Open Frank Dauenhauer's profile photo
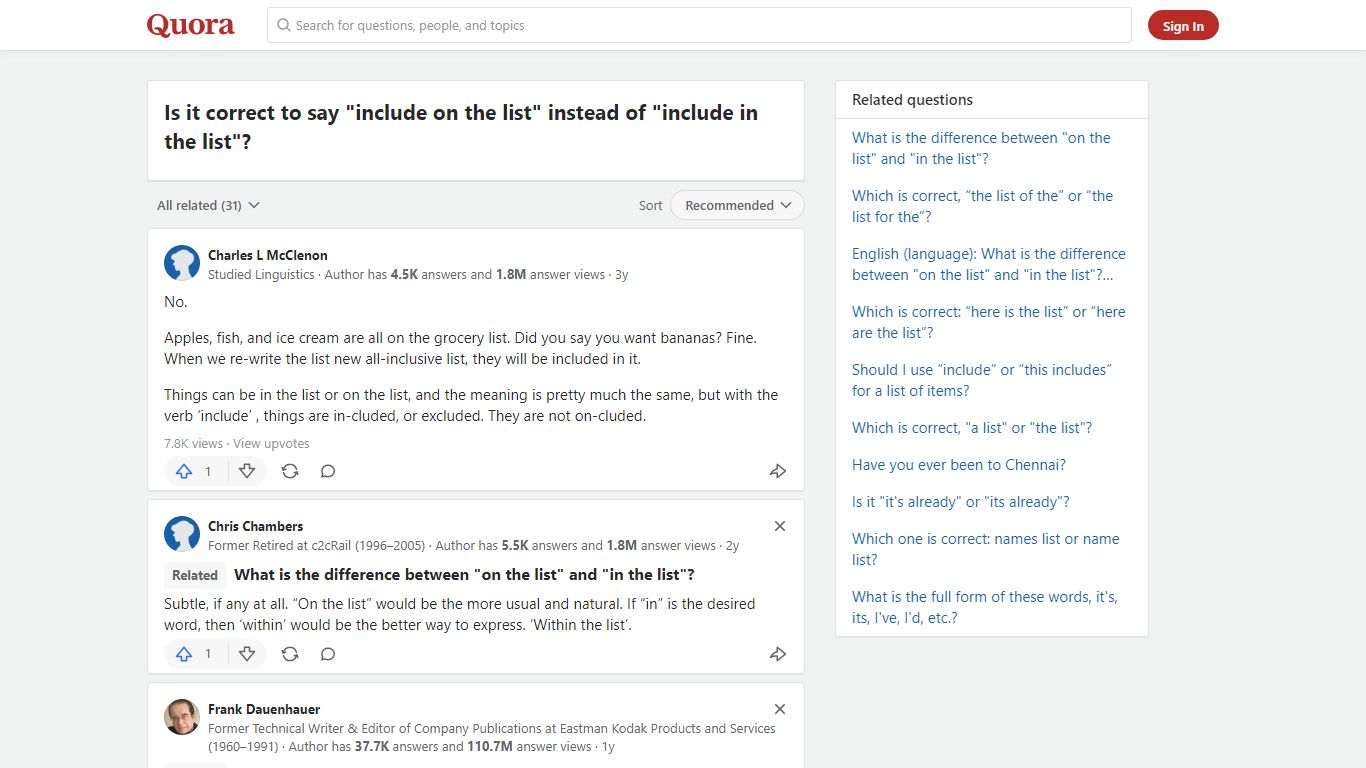The width and height of the screenshot is (1366, 768). coord(182,717)
